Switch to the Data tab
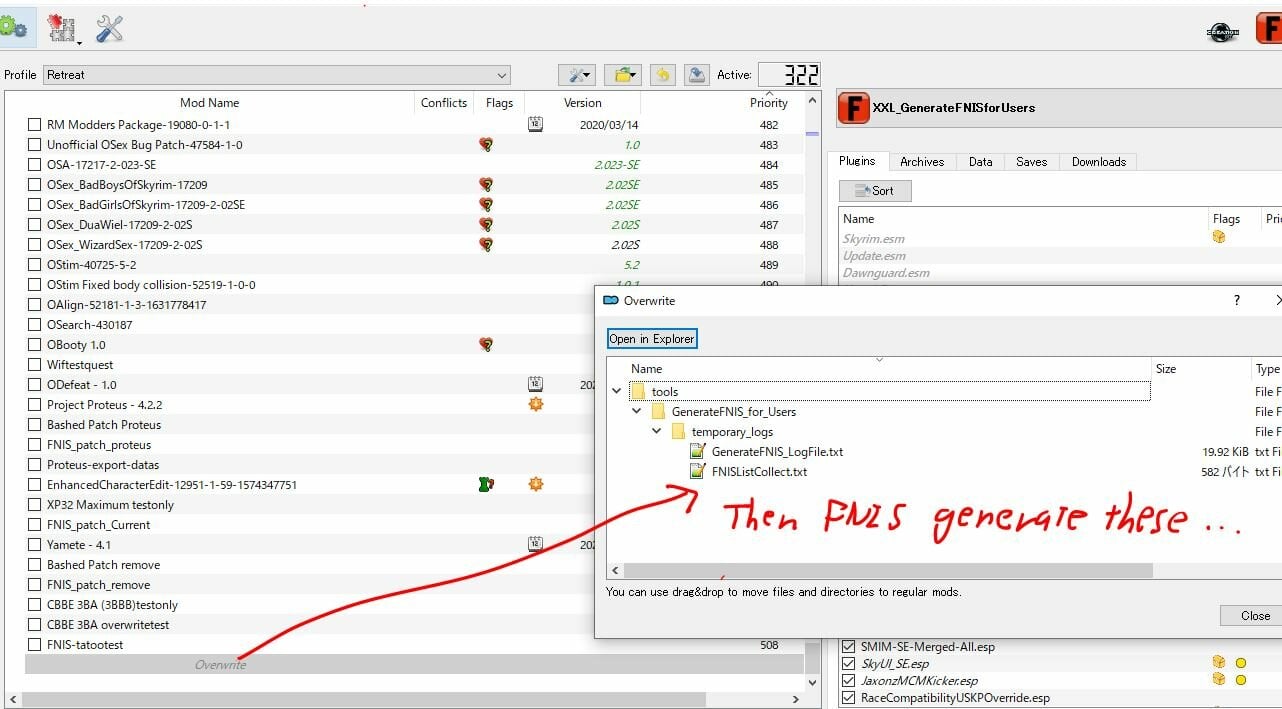This screenshot has height=709, width=1282. pyautogui.click(x=981, y=162)
